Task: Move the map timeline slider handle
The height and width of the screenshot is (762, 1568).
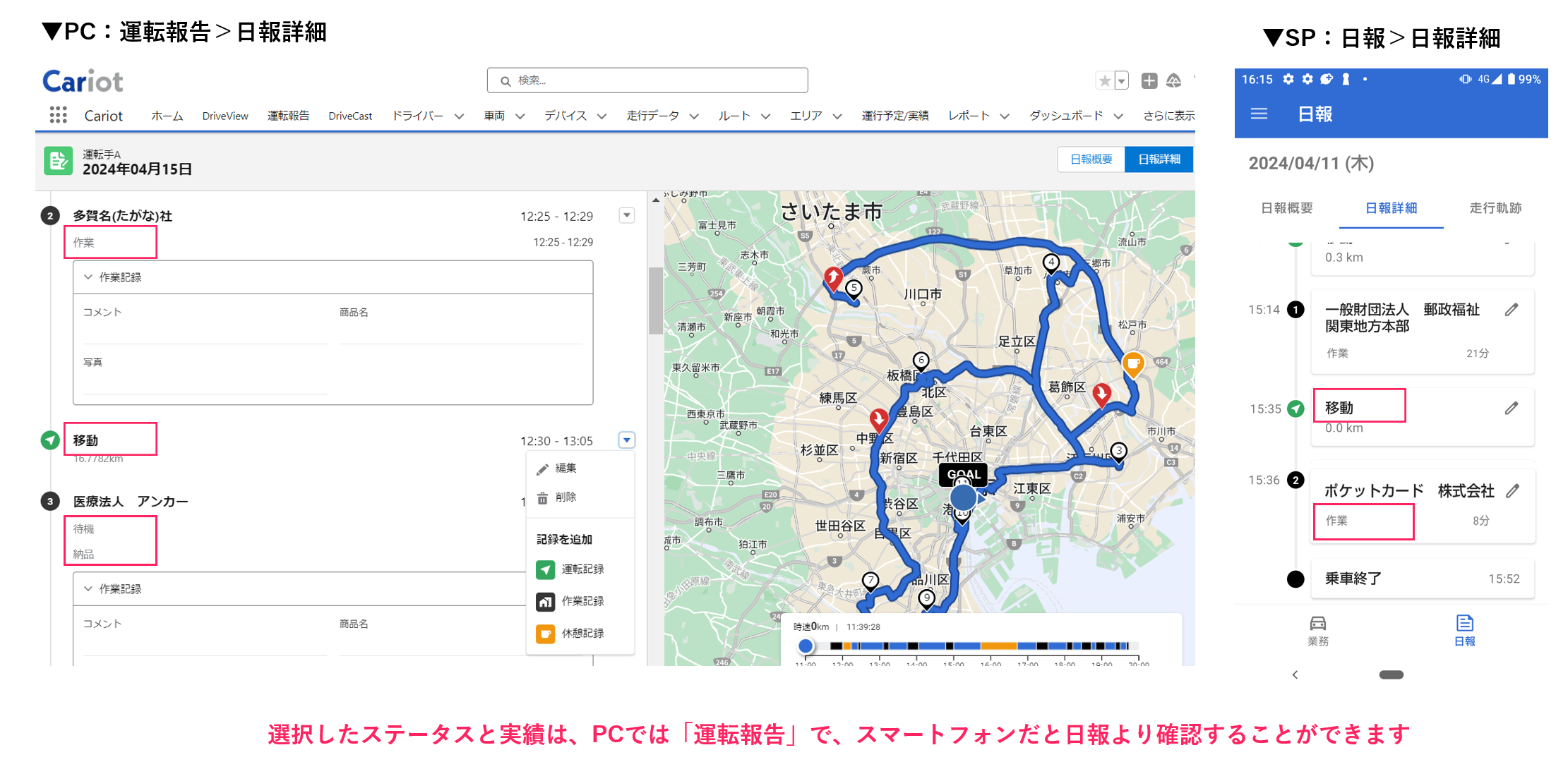Action: (806, 646)
